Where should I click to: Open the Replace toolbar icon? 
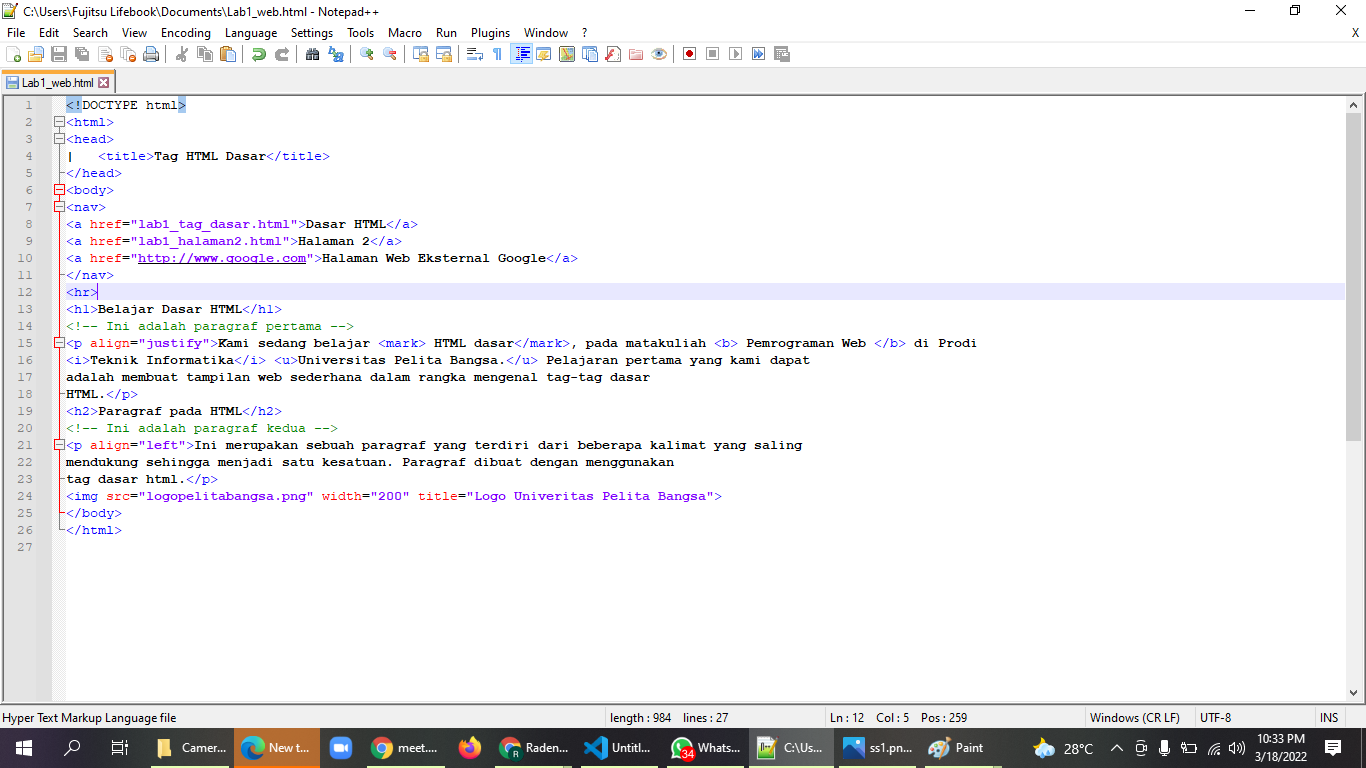tap(336, 54)
